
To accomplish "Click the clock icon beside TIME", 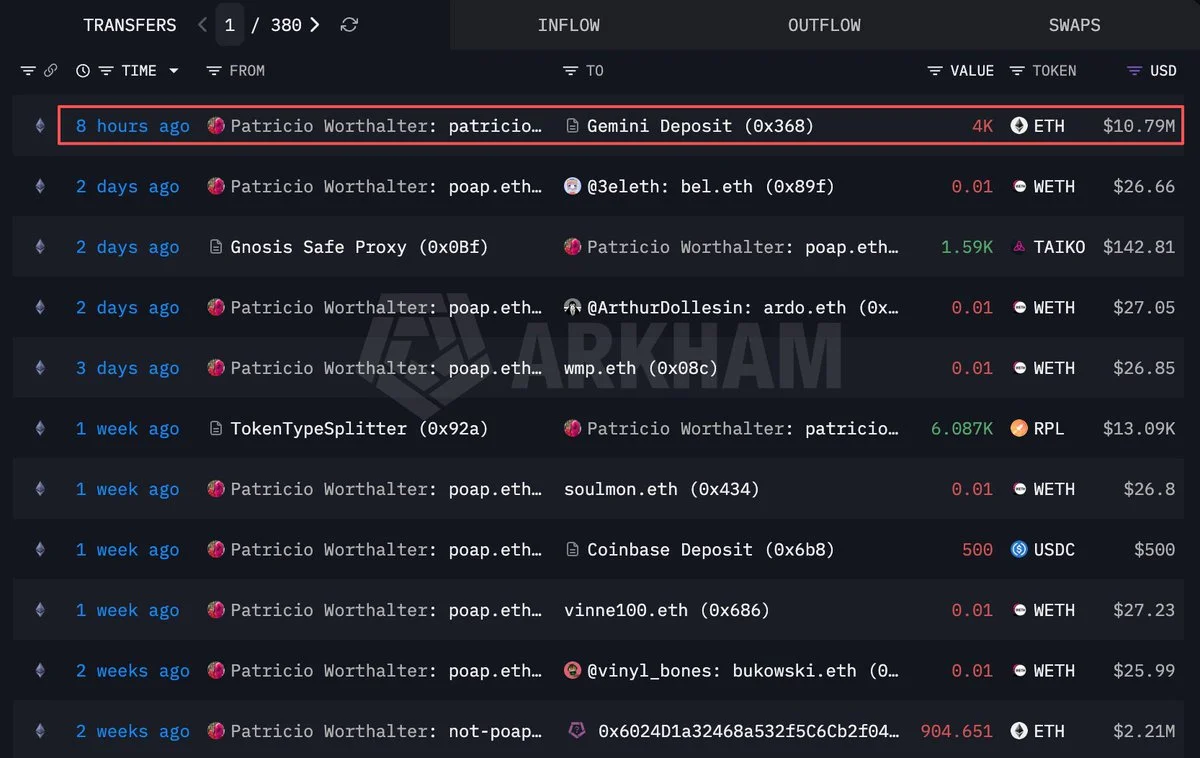I will coord(83,71).
